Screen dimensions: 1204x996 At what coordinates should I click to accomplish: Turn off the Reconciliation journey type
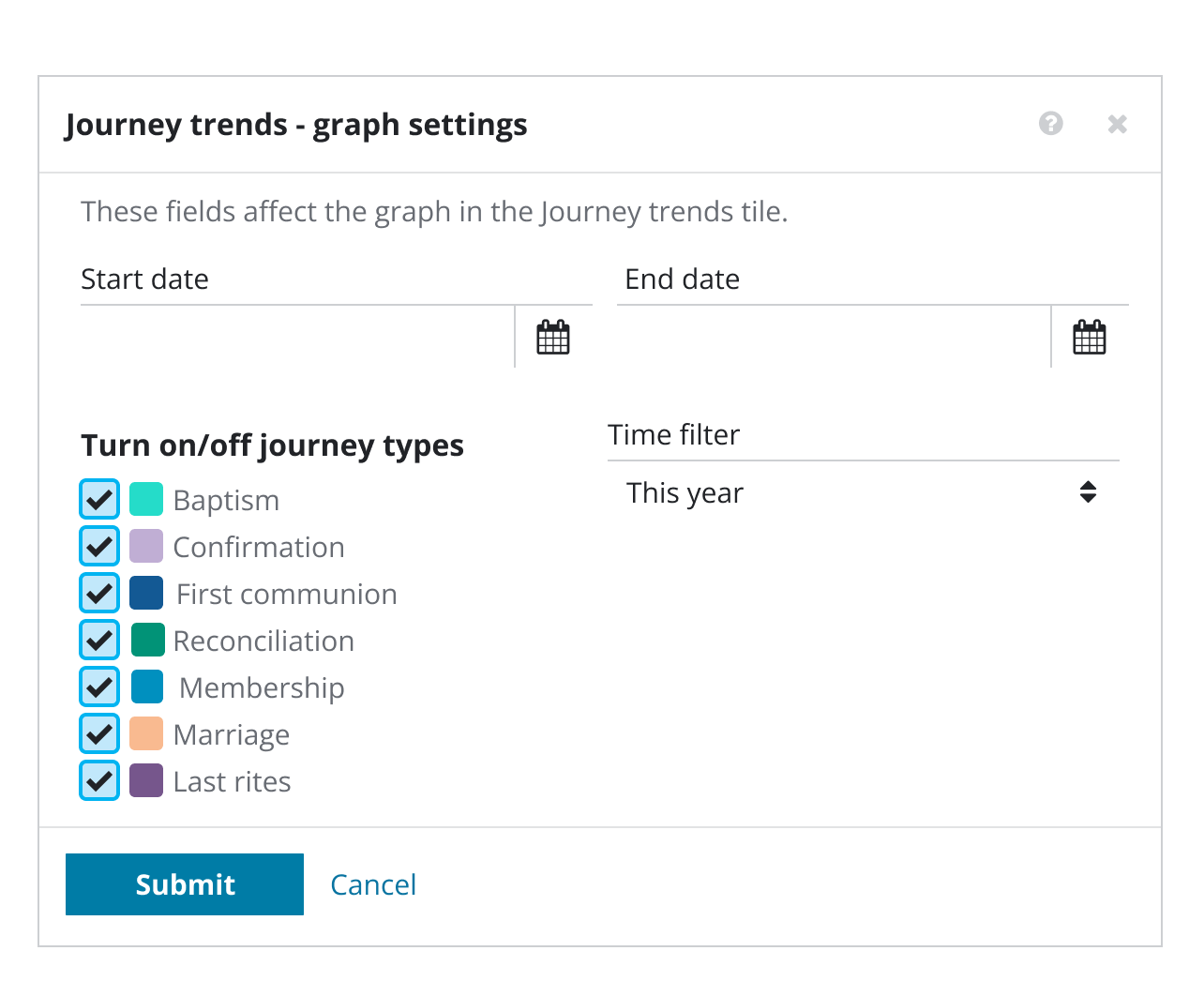pos(99,640)
